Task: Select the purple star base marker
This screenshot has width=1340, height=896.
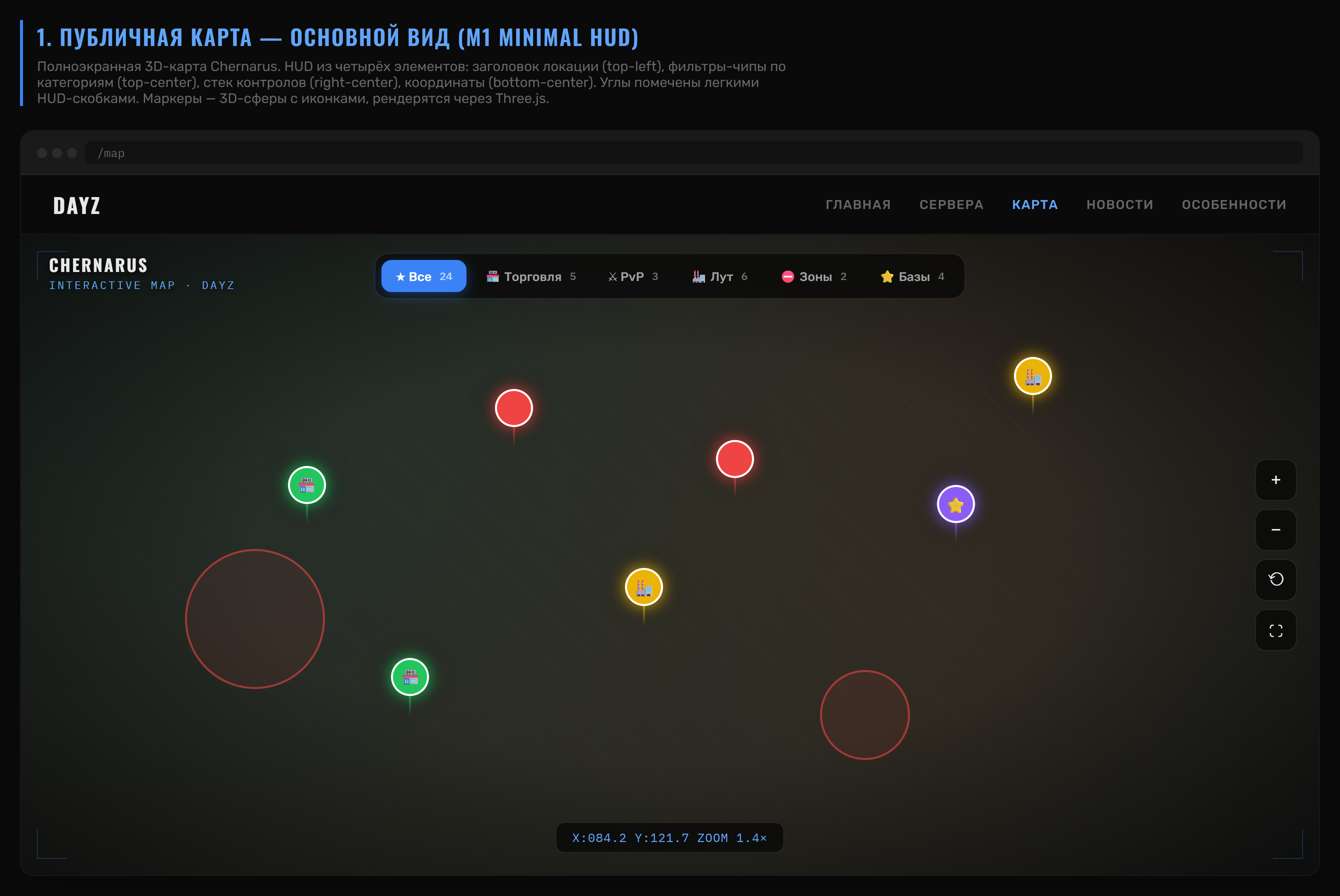Action: tap(956, 504)
